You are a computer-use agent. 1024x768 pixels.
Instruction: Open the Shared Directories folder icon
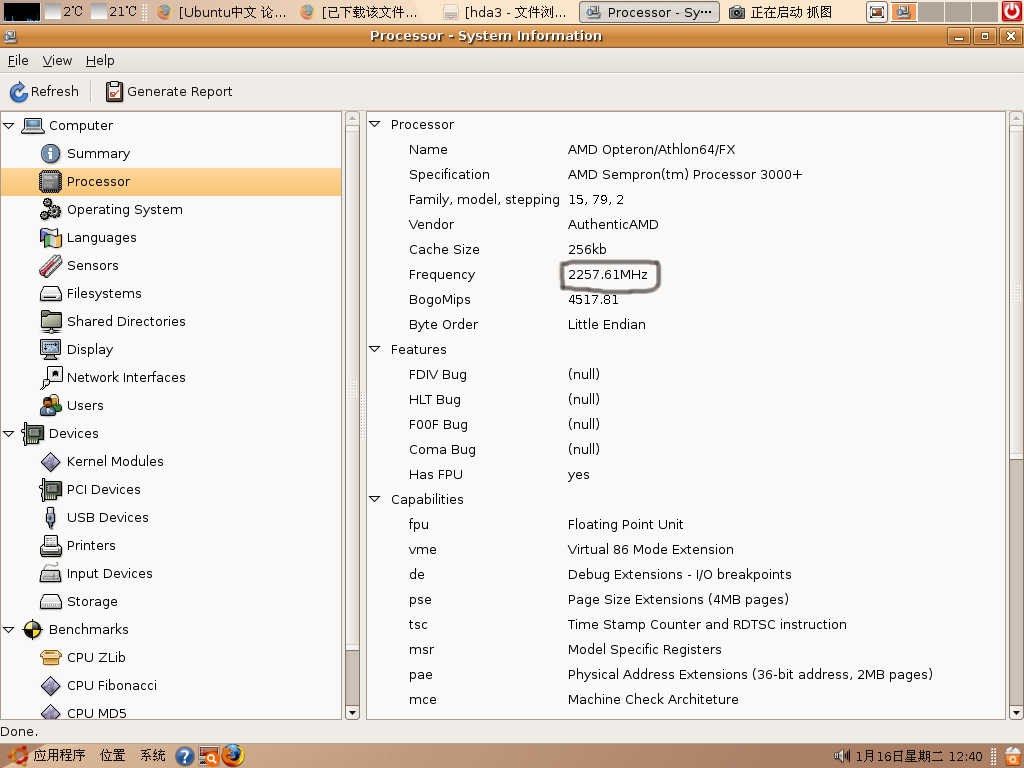click(50, 321)
